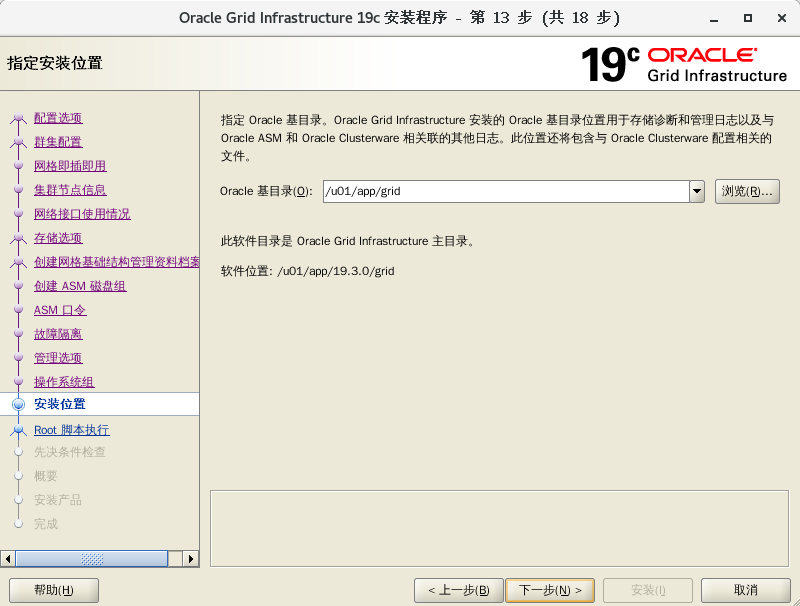The image size is (800, 606).
Task: Expand the Oracle 基目录 dropdown arrow
Action: [697, 191]
